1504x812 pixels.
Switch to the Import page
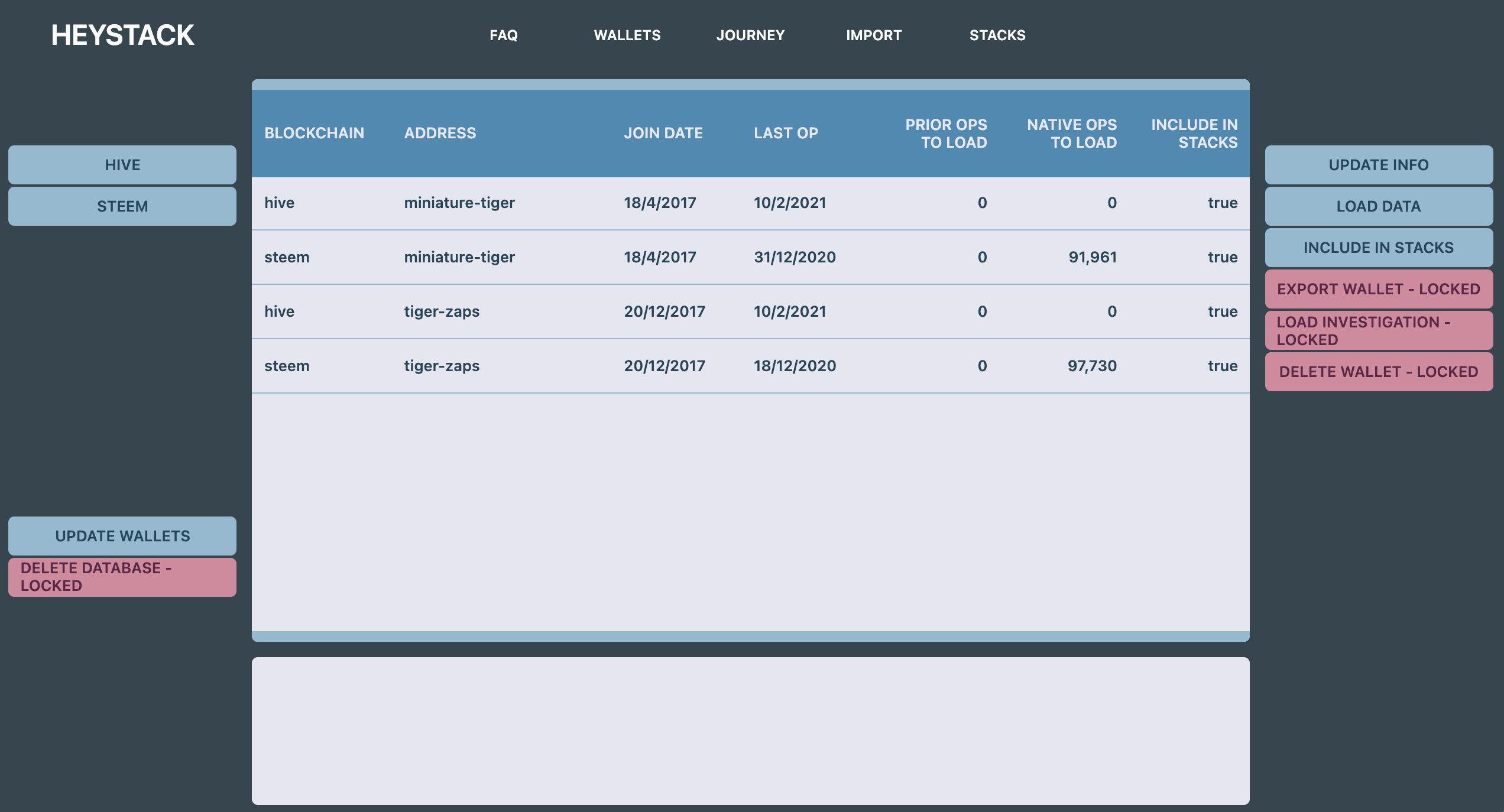coord(873,35)
